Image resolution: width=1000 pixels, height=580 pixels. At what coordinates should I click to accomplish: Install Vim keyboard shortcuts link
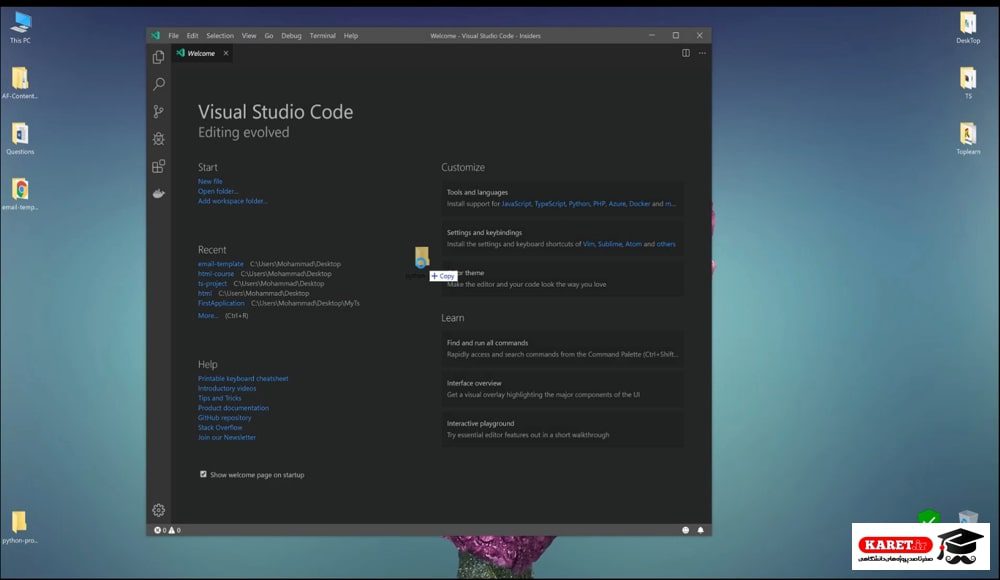[x=589, y=244]
